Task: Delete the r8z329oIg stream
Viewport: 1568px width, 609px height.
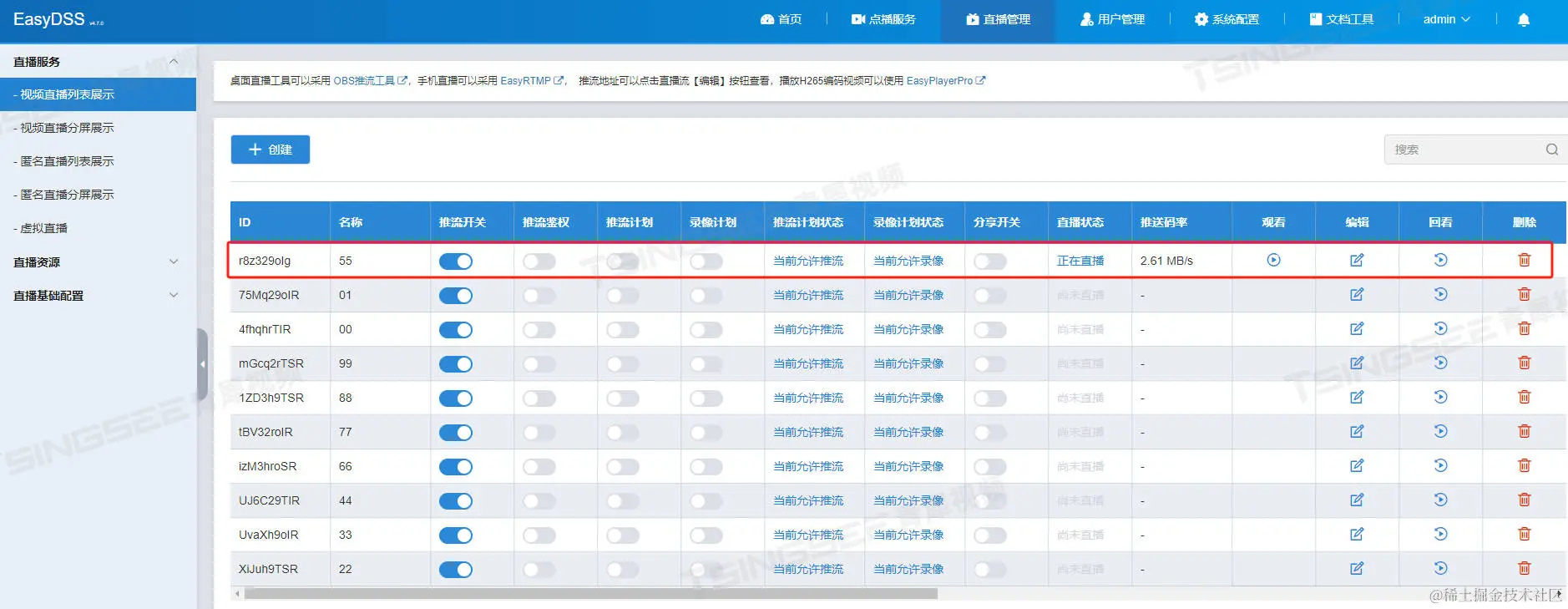Action: [1524, 260]
